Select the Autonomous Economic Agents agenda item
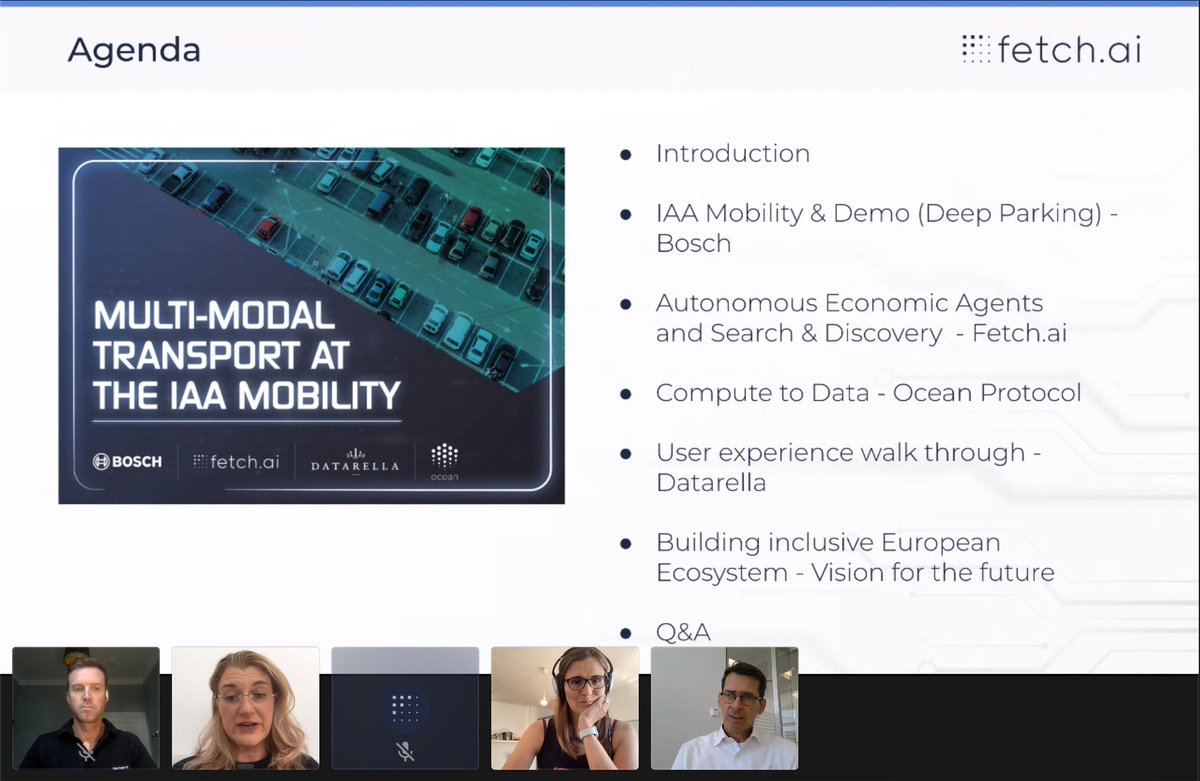Viewport: 1200px width, 781px height. 861,318
